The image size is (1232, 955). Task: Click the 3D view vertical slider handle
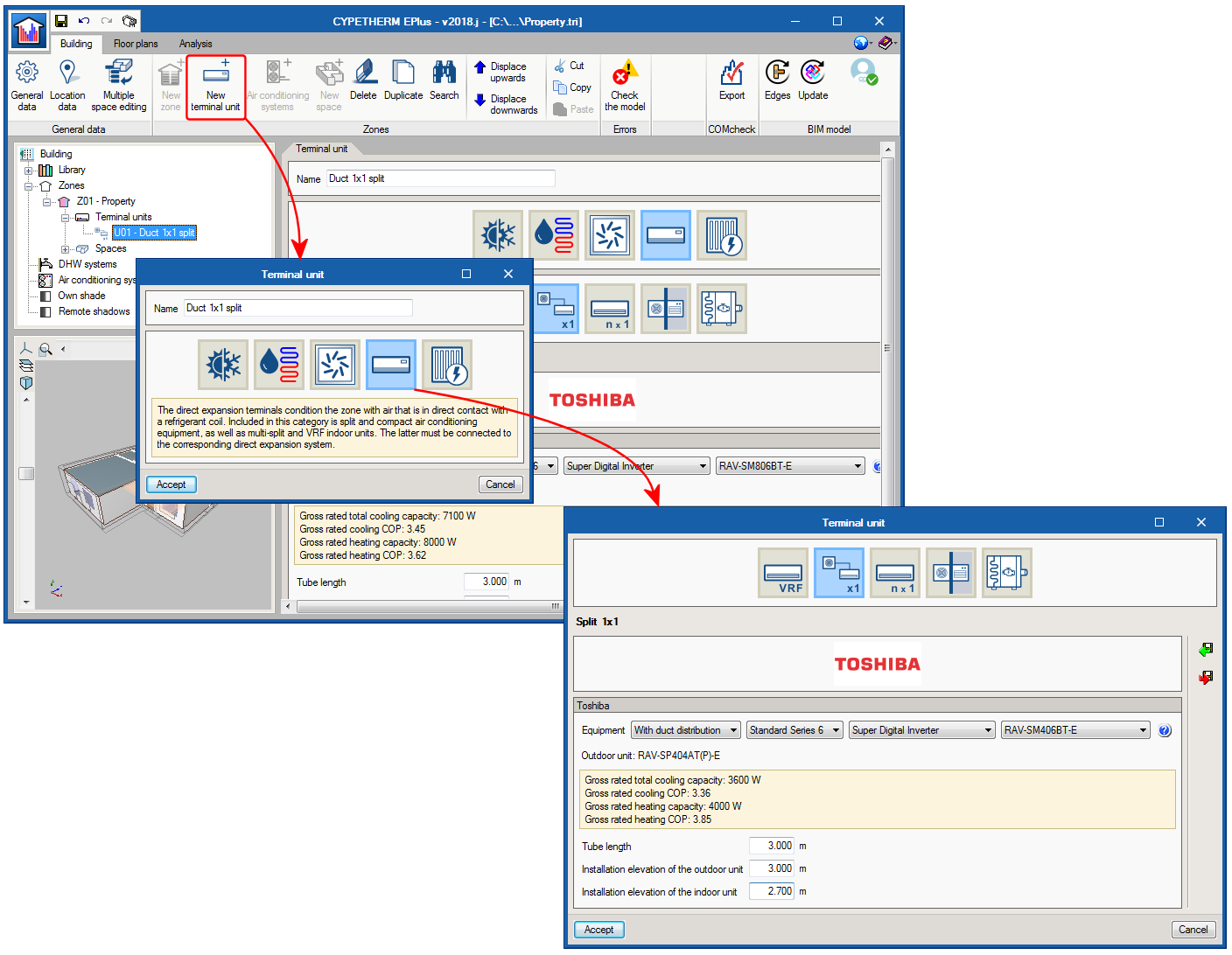(26, 473)
